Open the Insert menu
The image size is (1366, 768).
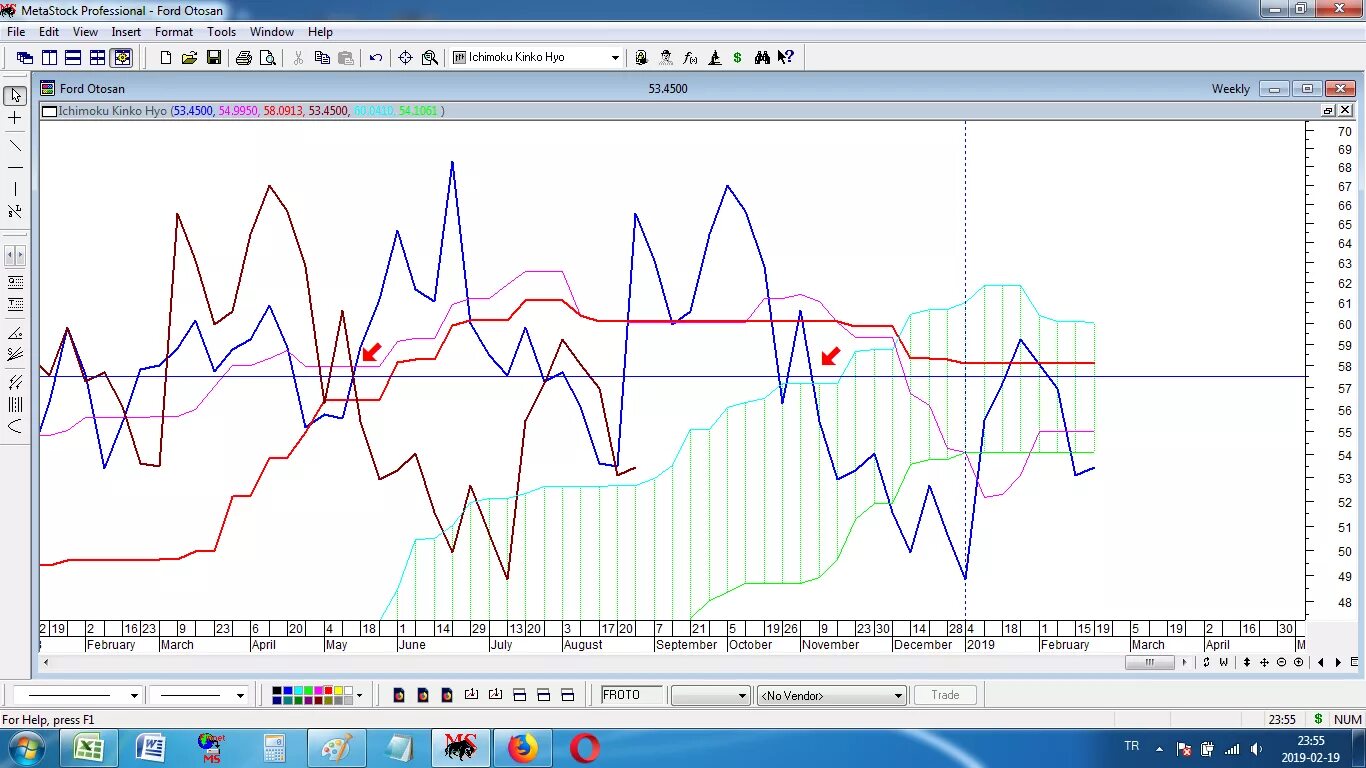click(x=126, y=32)
